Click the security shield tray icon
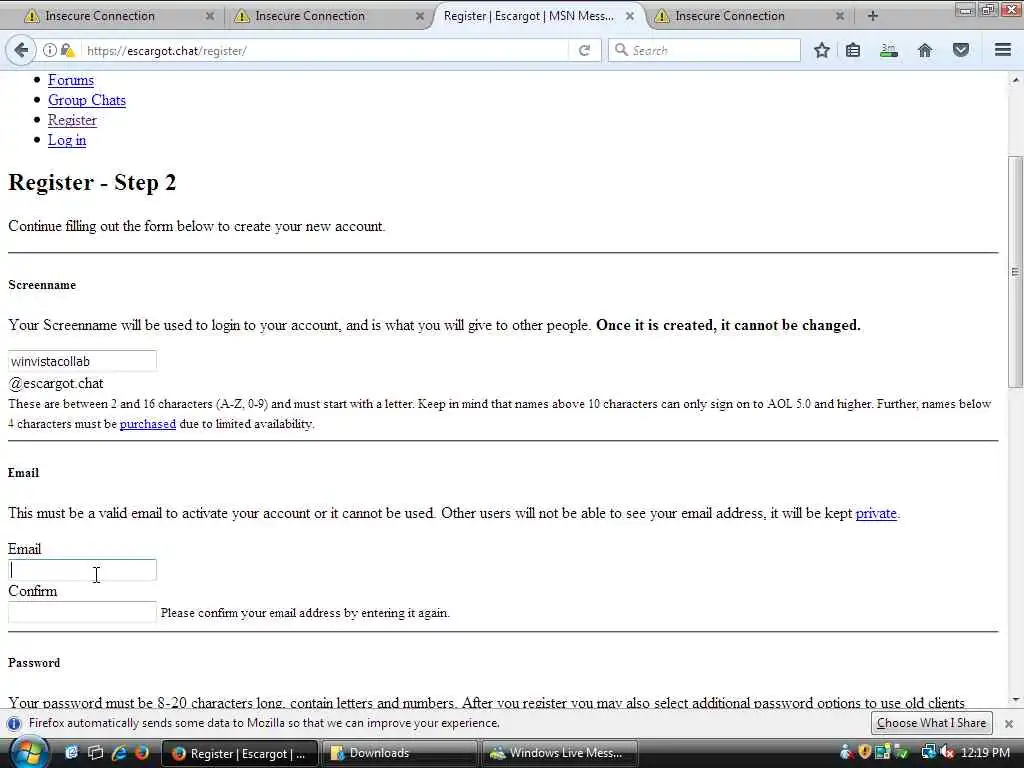Screen dimensions: 1024x768 pos(865,753)
